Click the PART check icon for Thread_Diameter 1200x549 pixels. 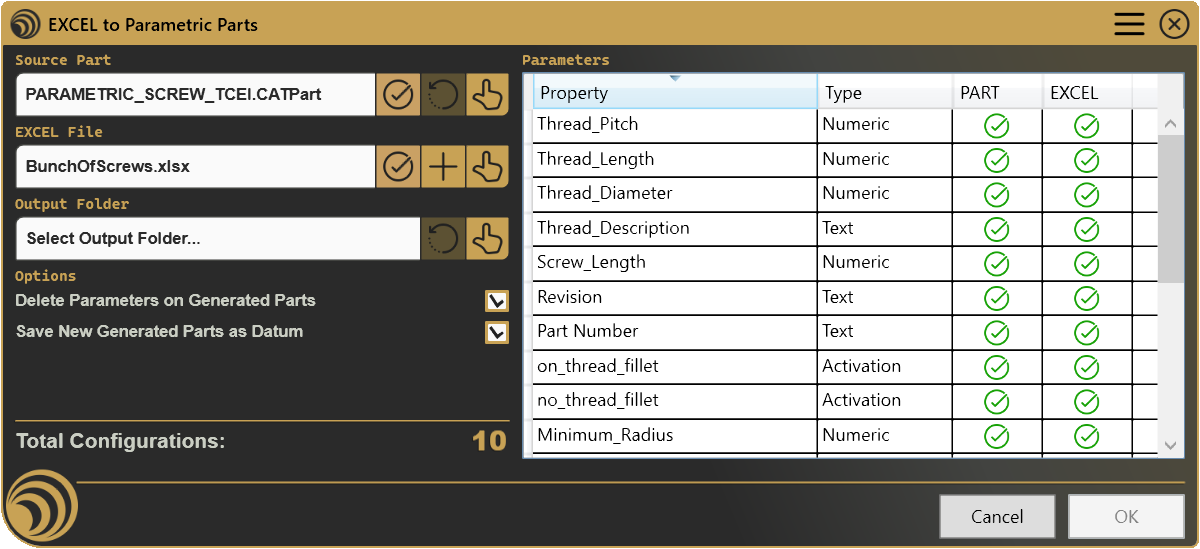(997, 195)
